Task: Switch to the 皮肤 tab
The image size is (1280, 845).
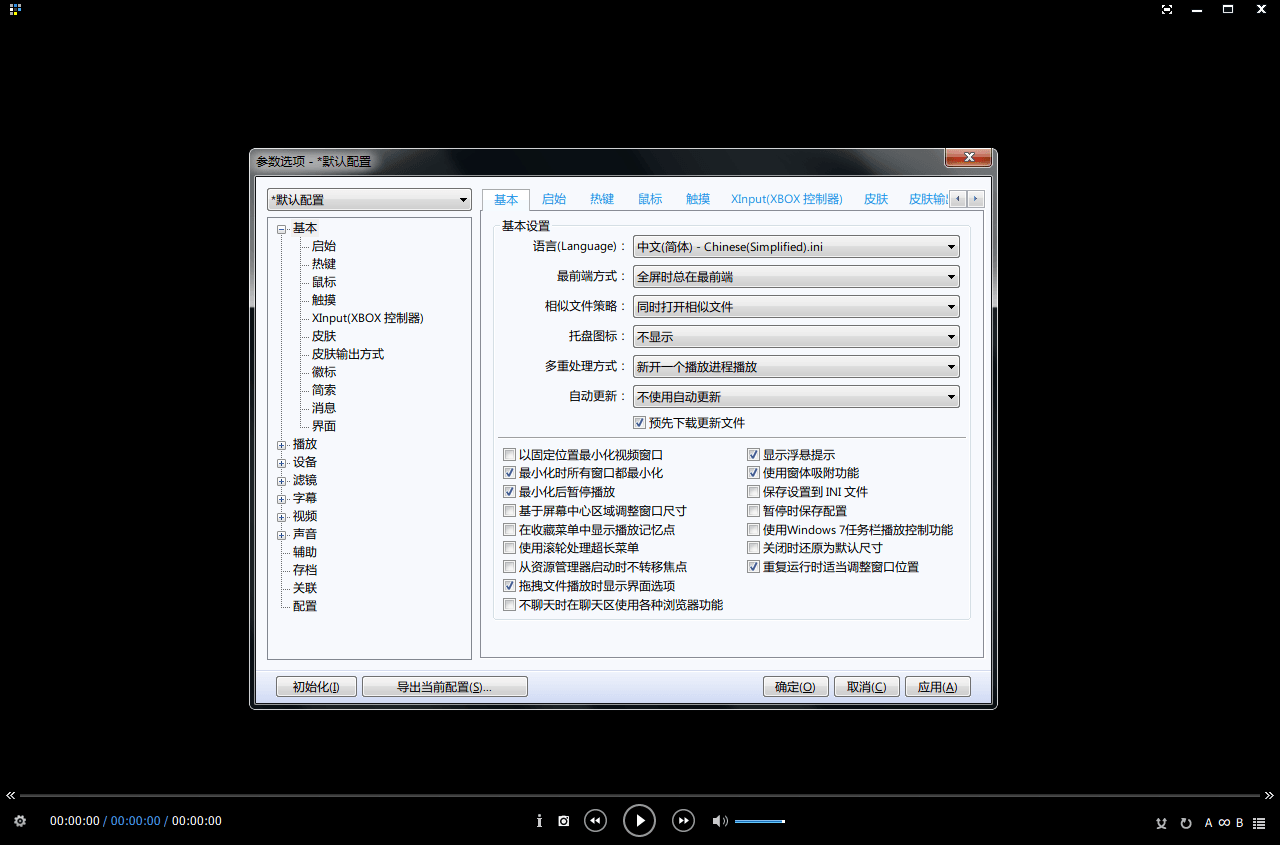Action: pyautogui.click(x=876, y=199)
